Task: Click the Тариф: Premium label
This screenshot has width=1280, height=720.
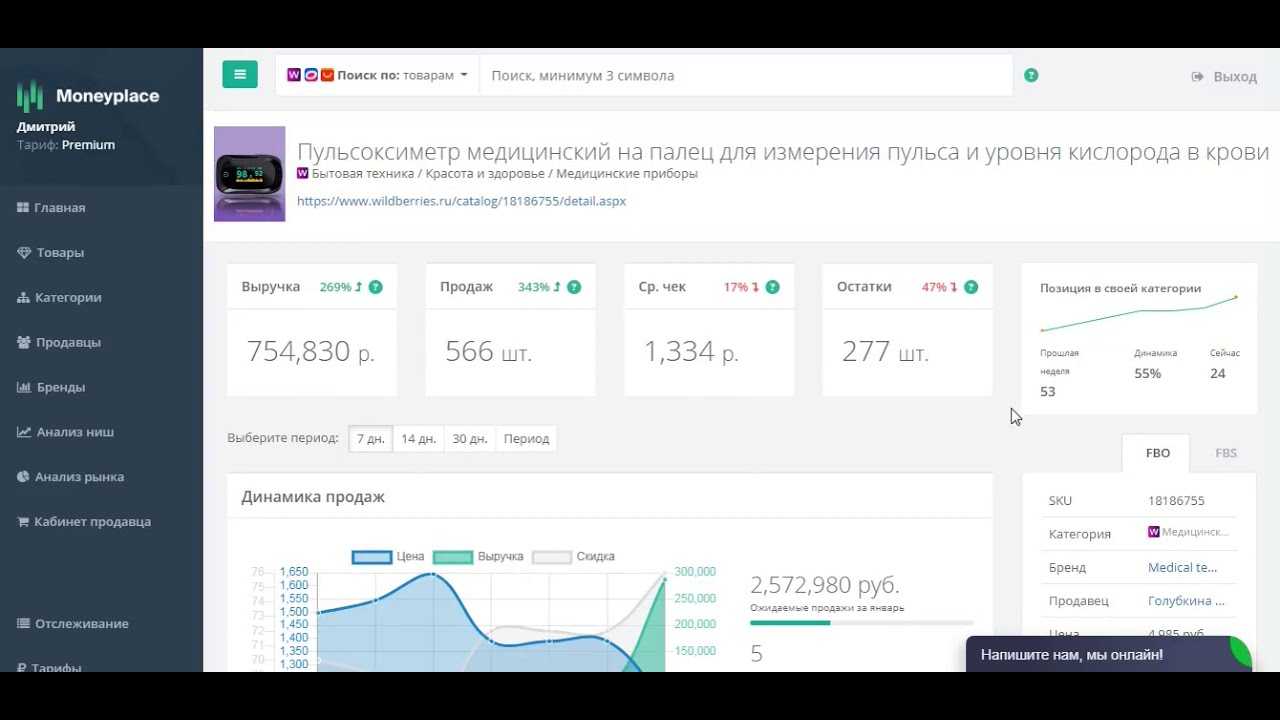Action: pyautogui.click(x=66, y=145)
